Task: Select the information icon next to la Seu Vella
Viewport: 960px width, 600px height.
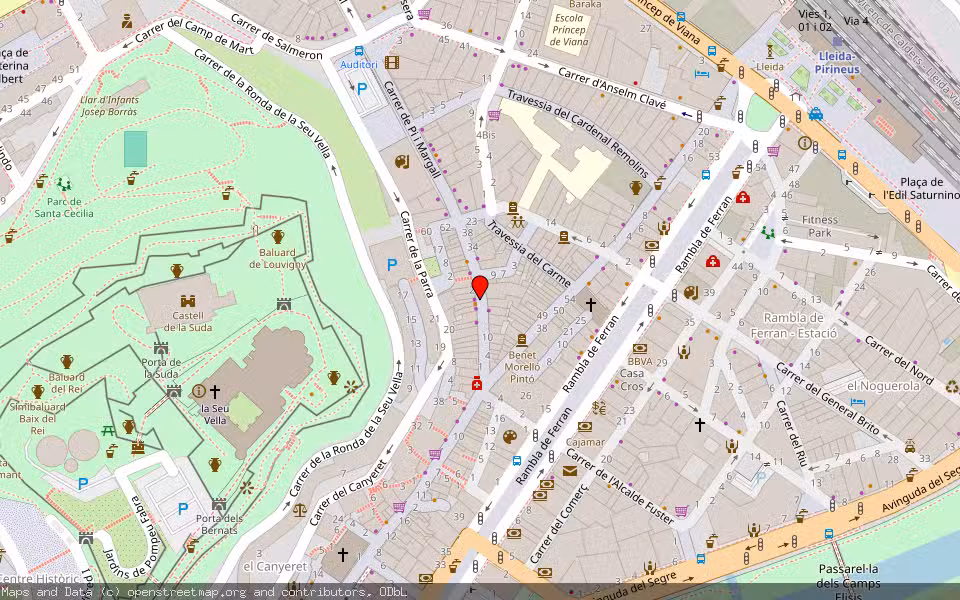Action: pyautogui.click(x=197, y=391)
